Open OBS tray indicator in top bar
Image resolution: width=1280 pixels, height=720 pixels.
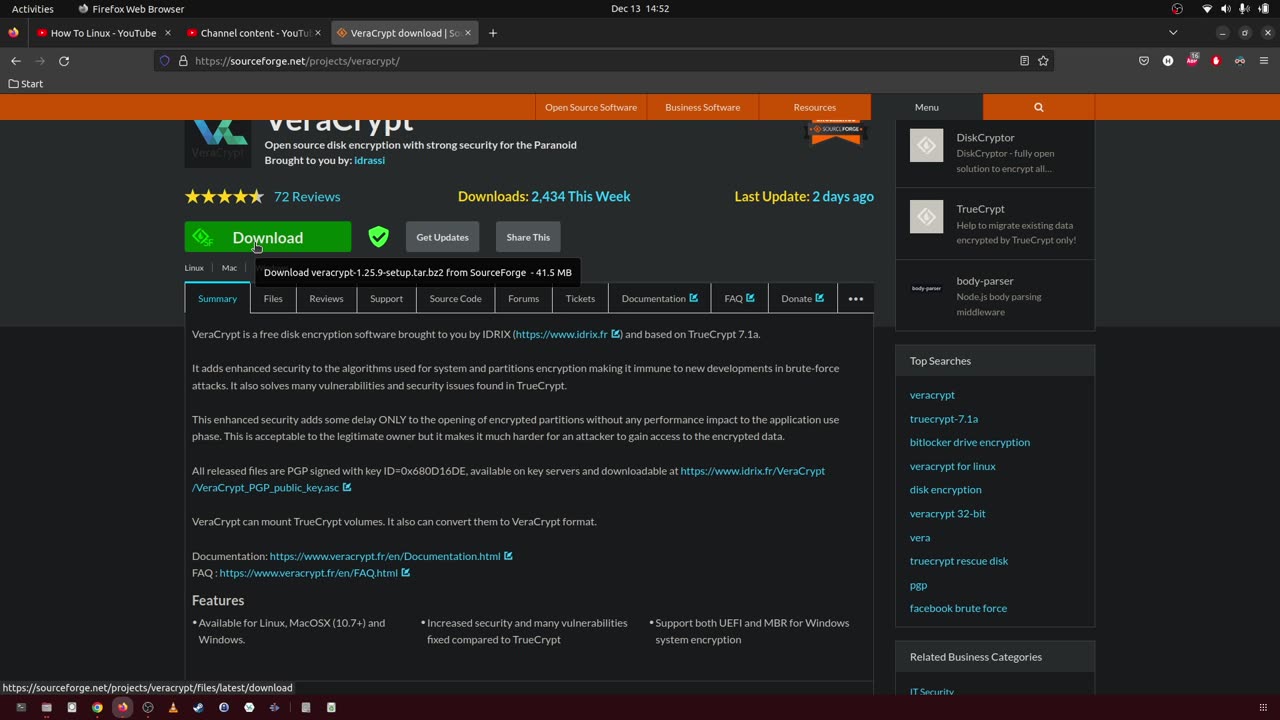1177,9
